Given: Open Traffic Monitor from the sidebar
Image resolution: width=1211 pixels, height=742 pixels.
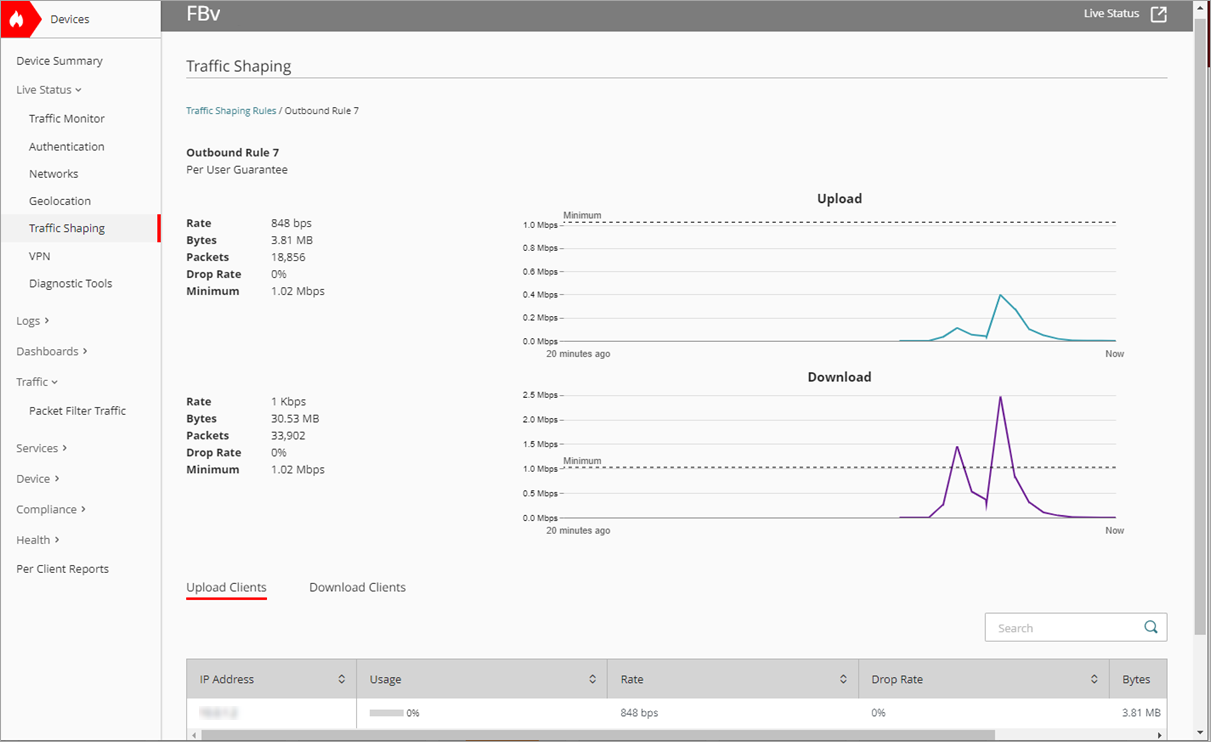Looking at the screenshot, I should [x=66, y=118].
